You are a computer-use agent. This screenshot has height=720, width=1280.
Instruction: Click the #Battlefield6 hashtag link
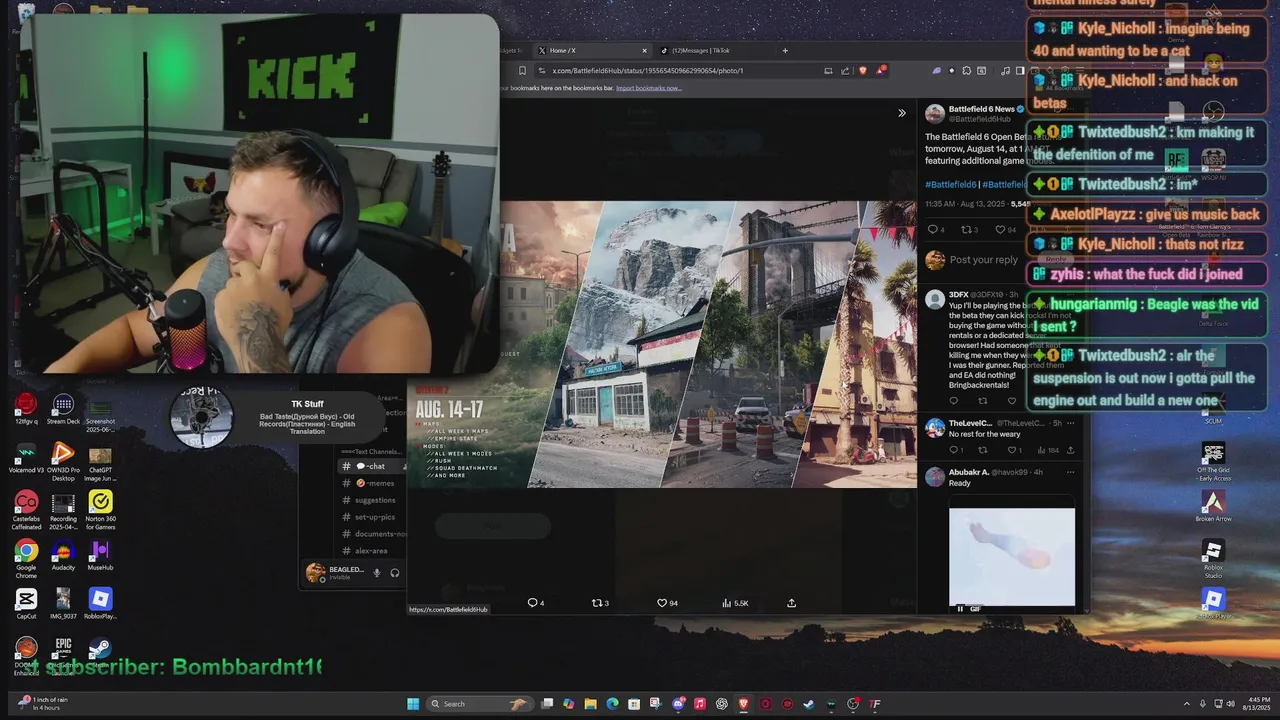pyautogui.click(x=950, y=184)
